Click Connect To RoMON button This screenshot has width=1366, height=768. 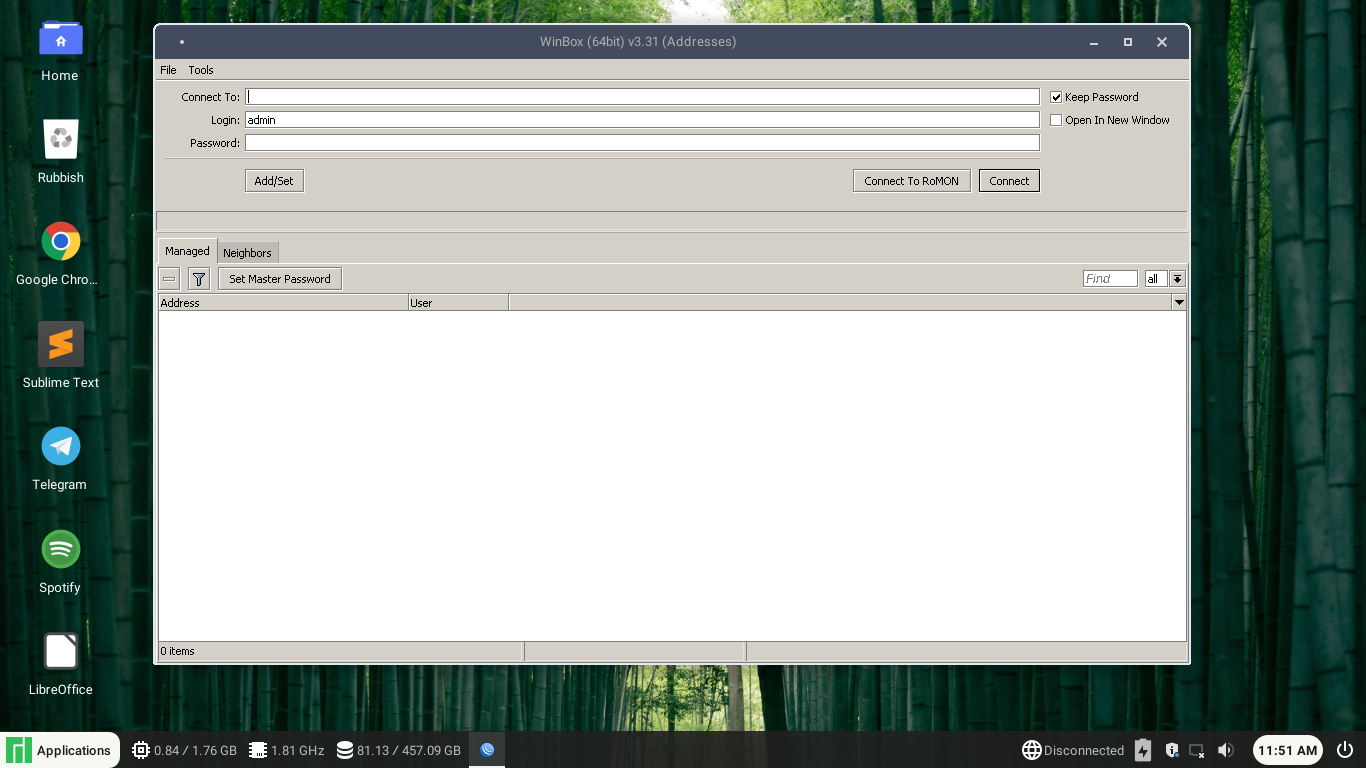click(911, 181)
